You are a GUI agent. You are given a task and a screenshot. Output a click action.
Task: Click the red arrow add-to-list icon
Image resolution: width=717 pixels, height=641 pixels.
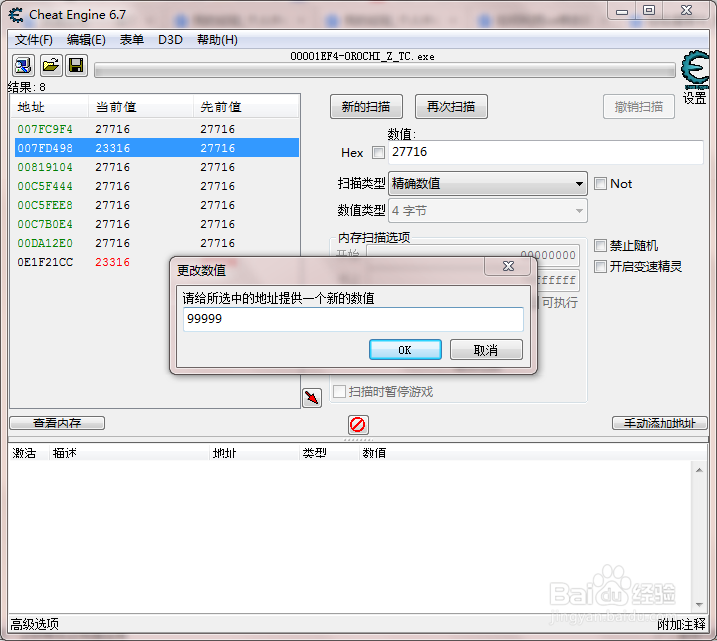pos(312,398)
